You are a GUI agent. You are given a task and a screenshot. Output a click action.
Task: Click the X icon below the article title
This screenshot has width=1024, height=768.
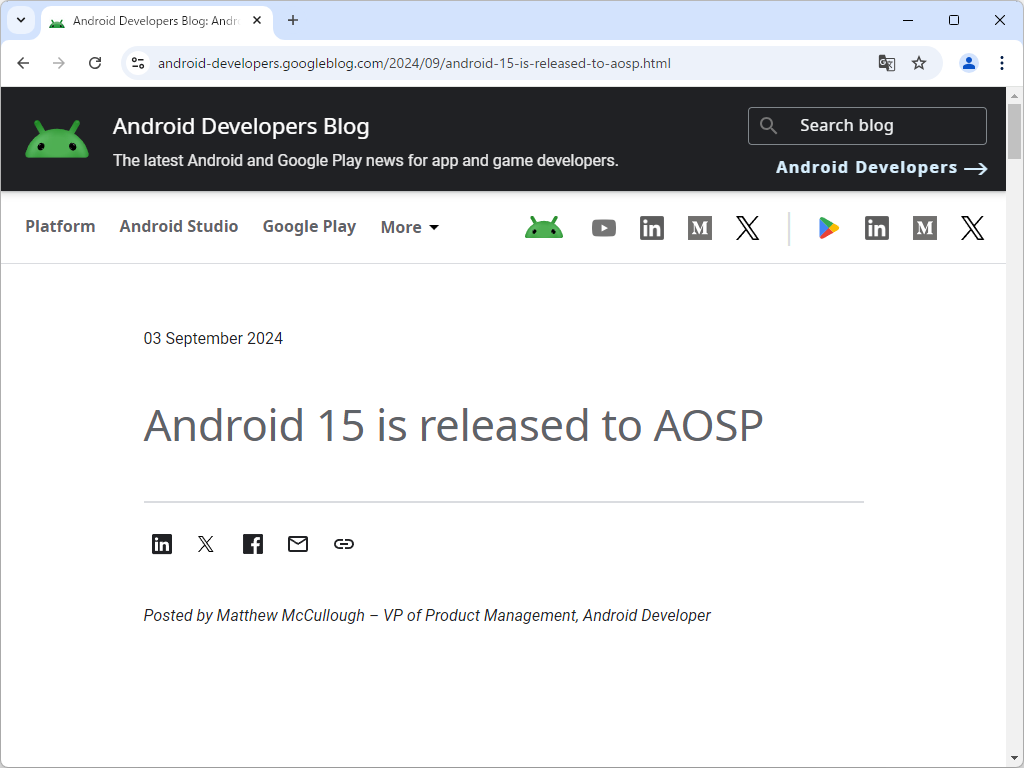(x=206, y=544)
